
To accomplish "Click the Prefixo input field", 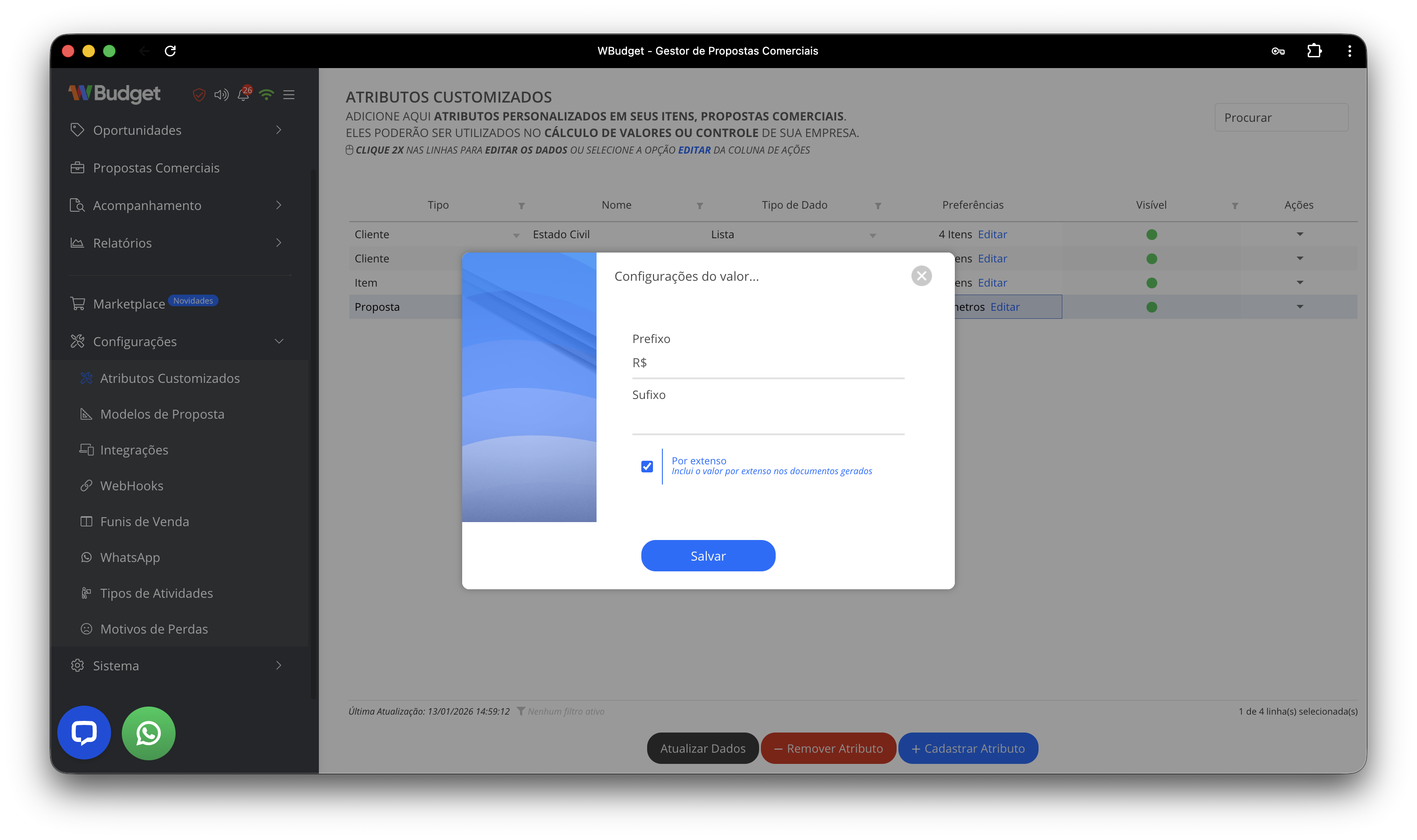I will tap(767, 363).
